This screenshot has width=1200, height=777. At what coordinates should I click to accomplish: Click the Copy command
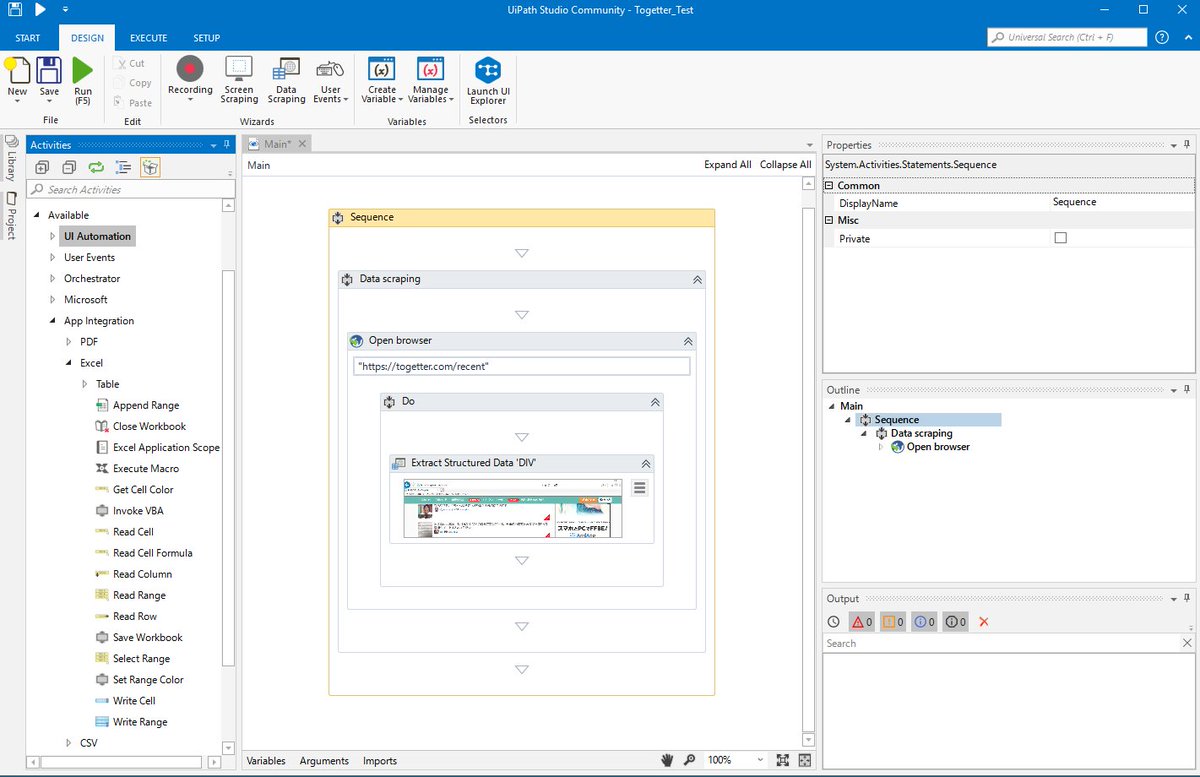click(132, 83)
